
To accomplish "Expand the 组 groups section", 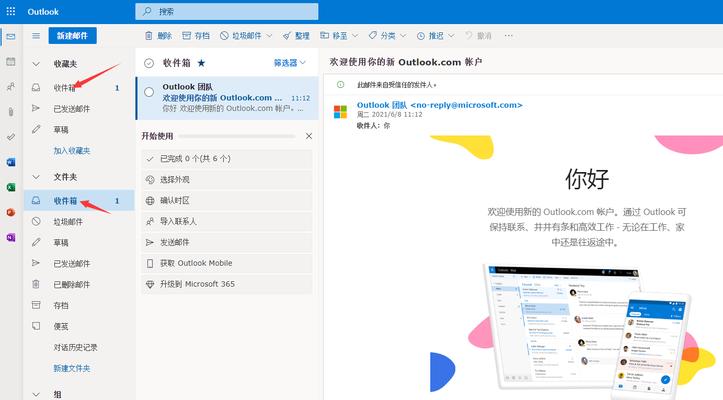I will [36, 394].
